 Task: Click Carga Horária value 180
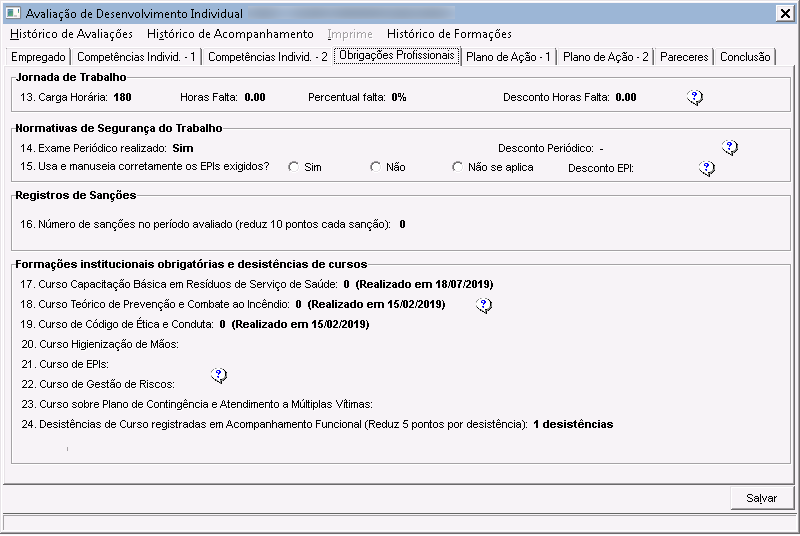[122, 97]
